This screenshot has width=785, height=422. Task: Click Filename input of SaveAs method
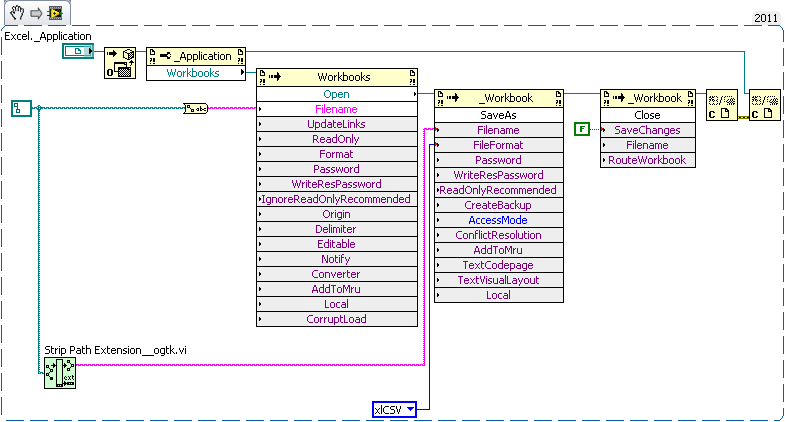click(499, 130)
